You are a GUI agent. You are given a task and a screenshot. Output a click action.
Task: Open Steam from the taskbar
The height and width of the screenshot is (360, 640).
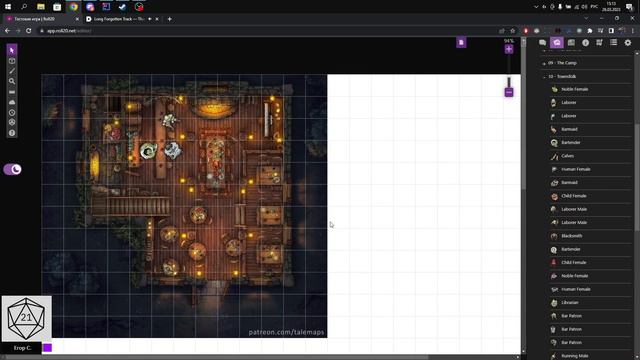click(122, 7)
